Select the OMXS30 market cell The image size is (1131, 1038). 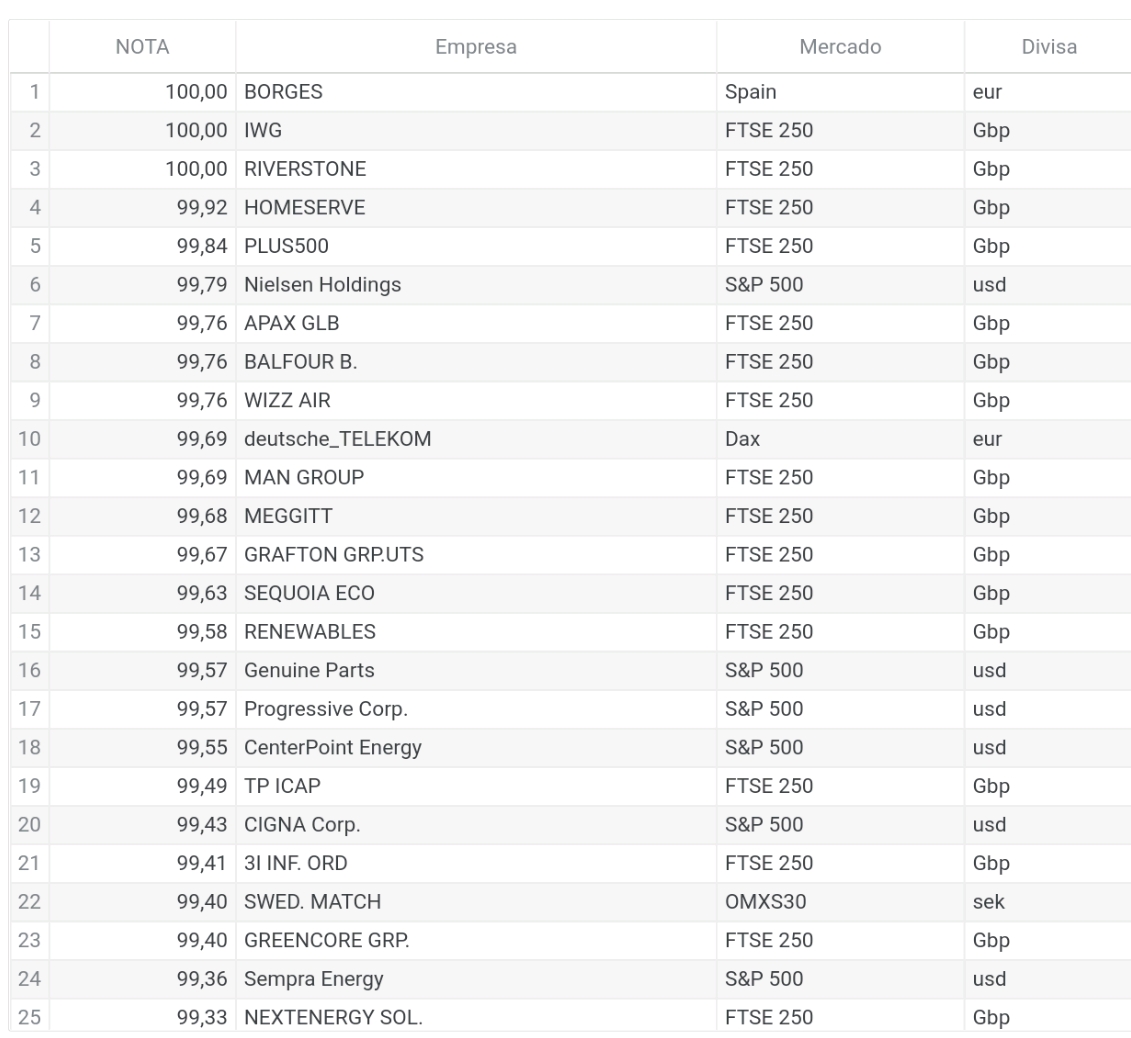tap(840, 902)
